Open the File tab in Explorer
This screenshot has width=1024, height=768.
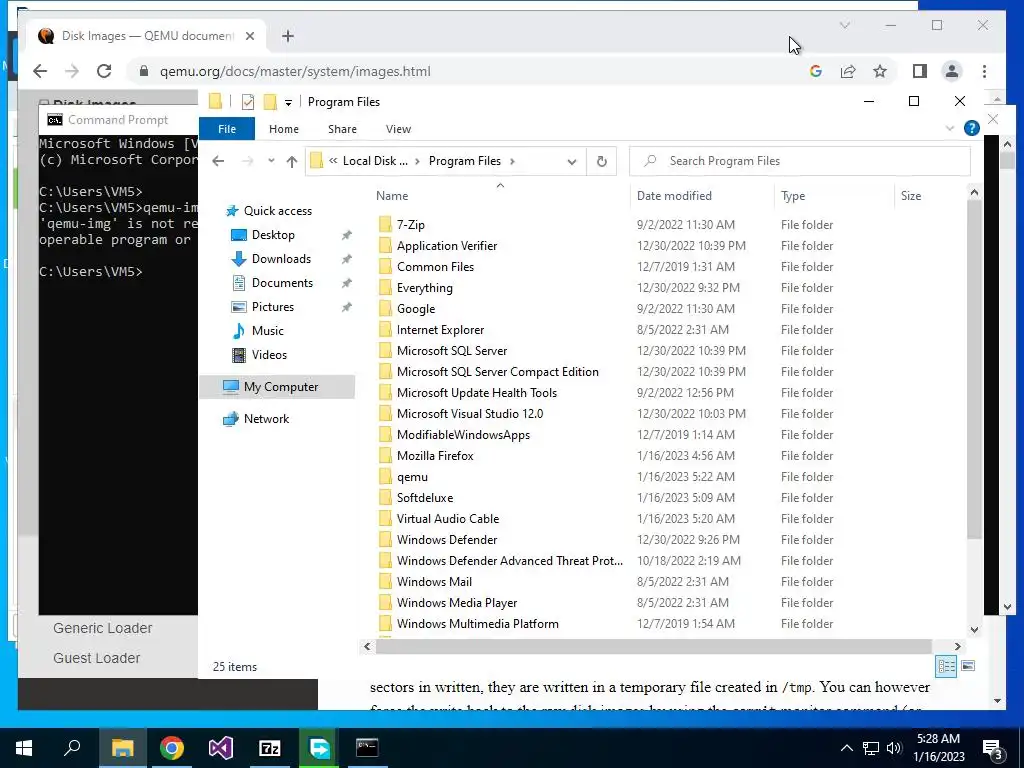pyautogui.click(x=227, y=129)
